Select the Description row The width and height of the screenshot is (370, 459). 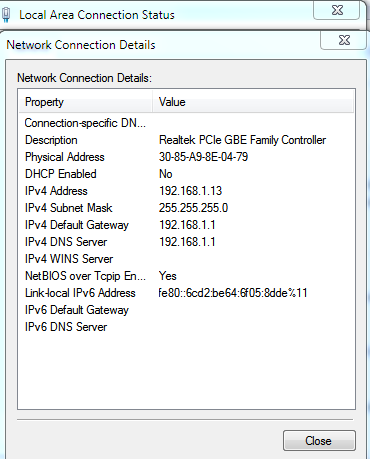(186, 140)
